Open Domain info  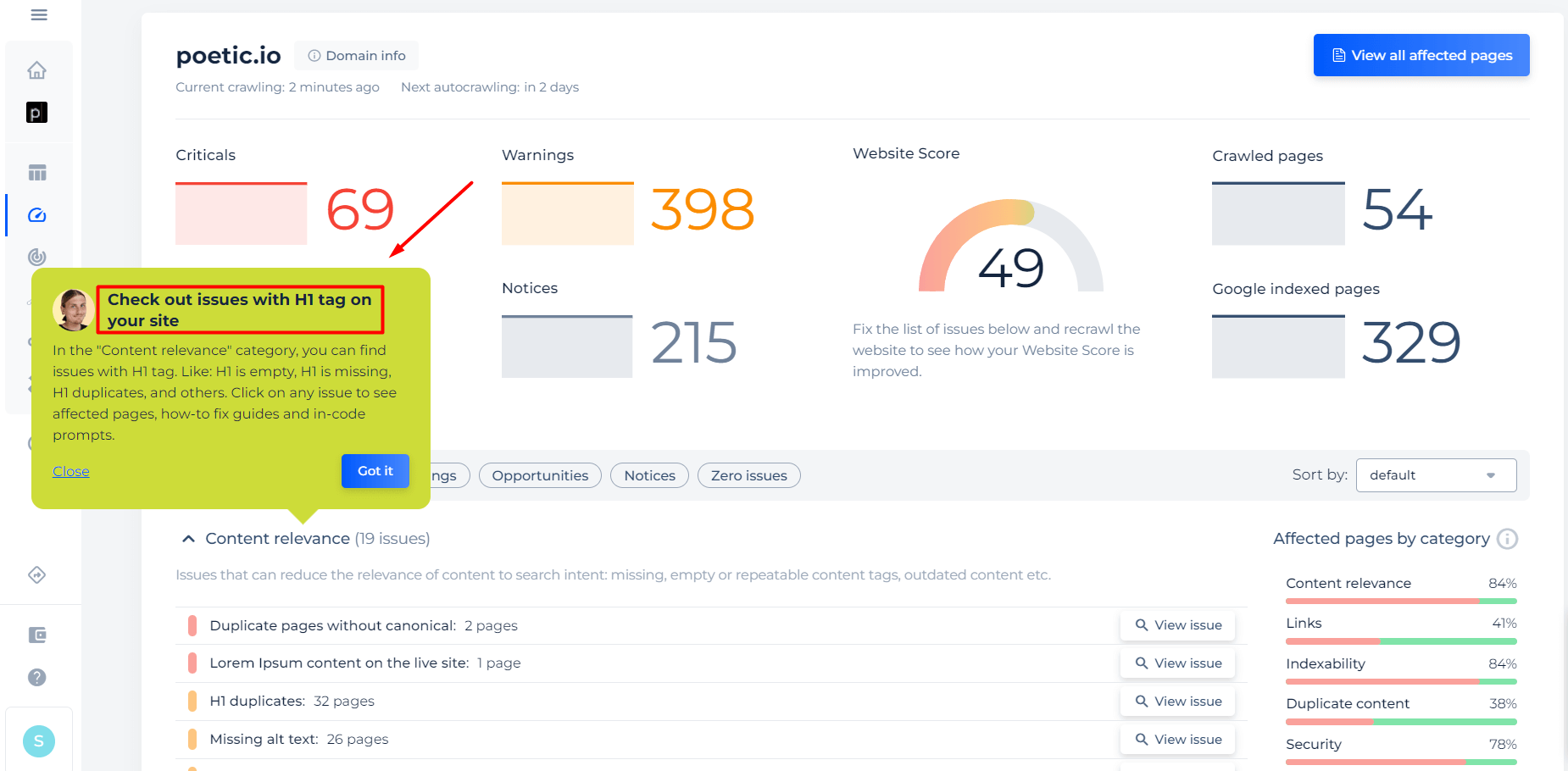point(356,56)
